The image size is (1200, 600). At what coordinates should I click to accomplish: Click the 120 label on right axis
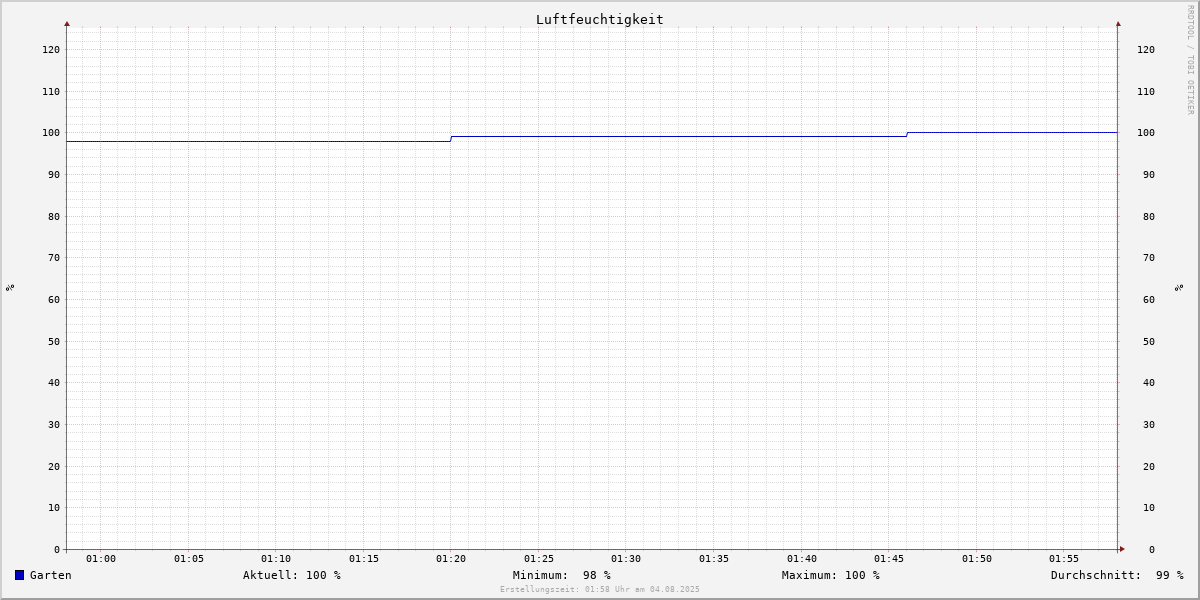1146,50
